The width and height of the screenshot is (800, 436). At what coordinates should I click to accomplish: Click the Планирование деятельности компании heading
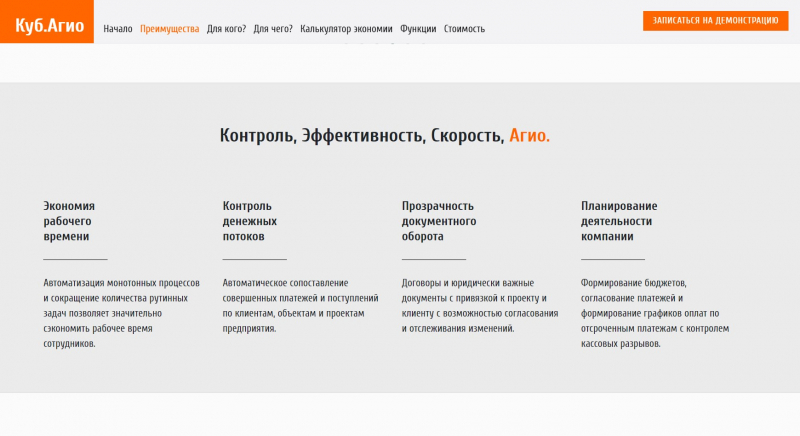tap(619, 221)
